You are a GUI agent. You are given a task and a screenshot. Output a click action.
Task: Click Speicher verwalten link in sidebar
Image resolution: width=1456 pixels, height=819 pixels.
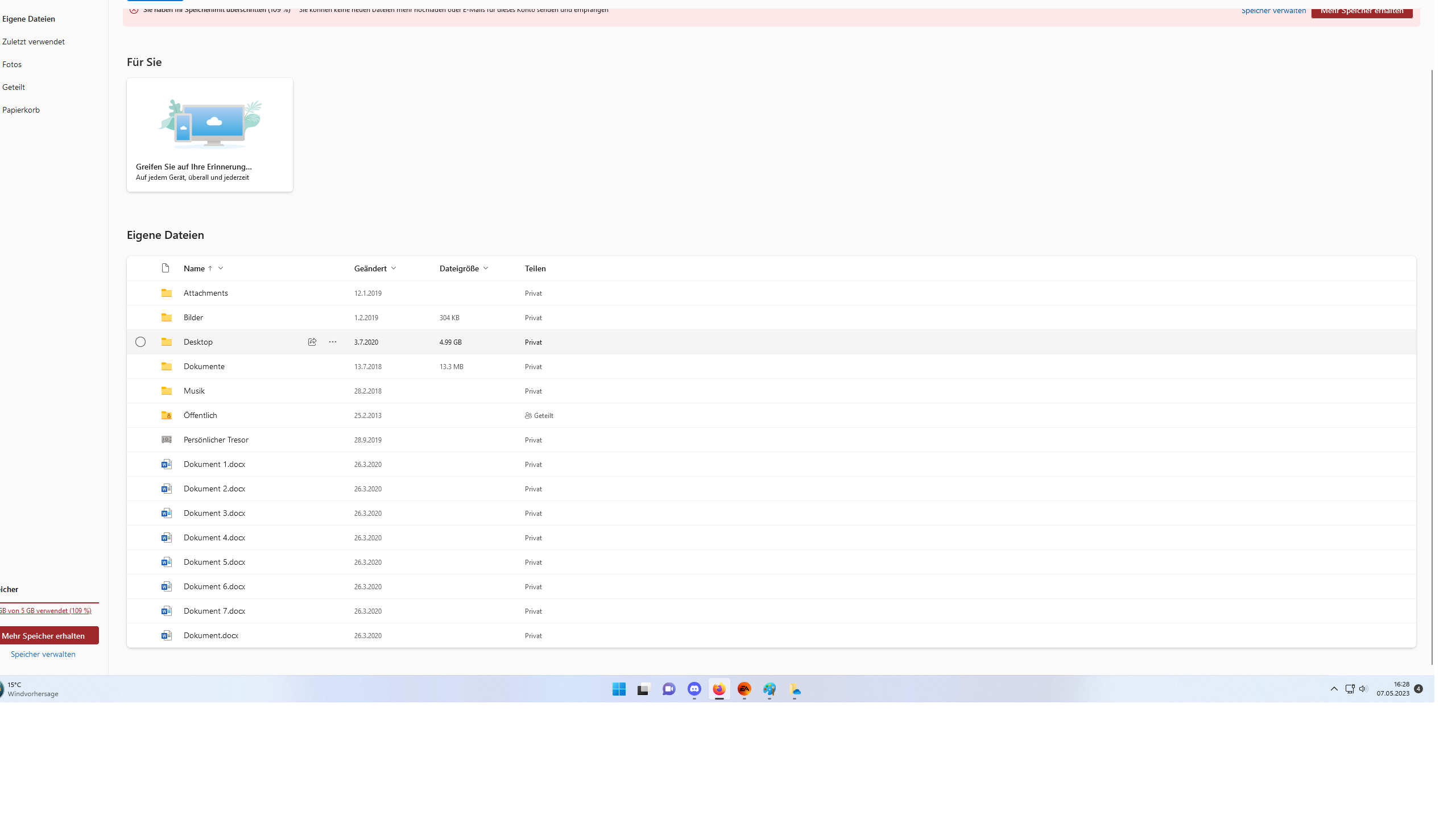coord(43,654)
